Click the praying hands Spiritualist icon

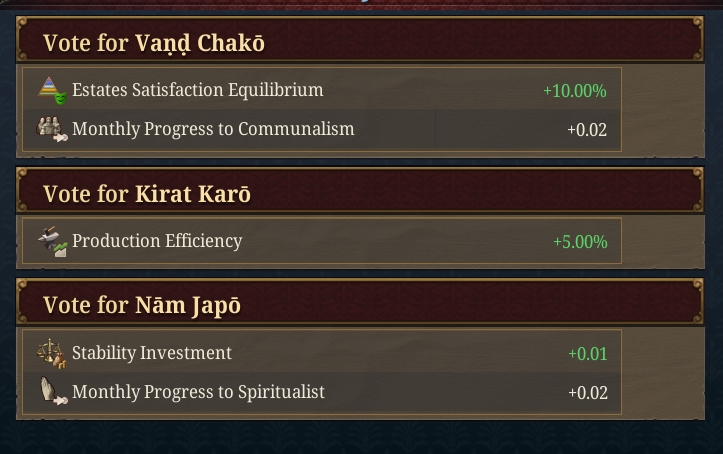(x=53, y=391)
